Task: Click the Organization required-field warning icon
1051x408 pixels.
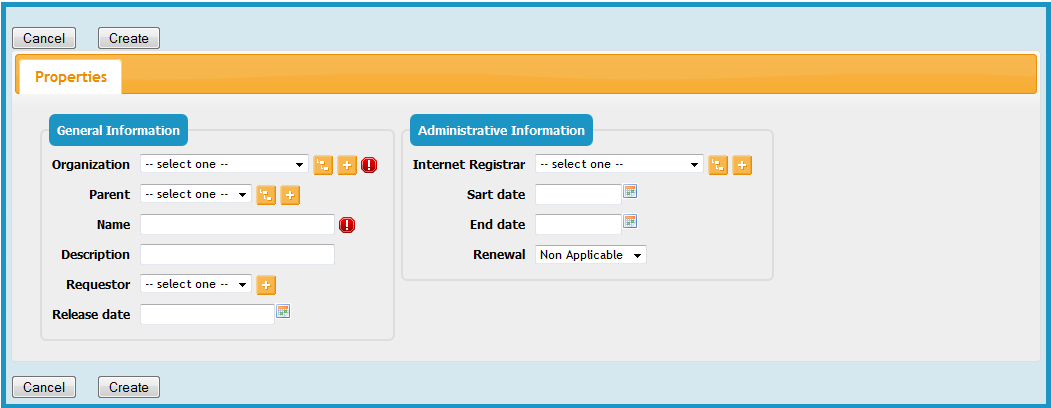Action: click(369, 165)
